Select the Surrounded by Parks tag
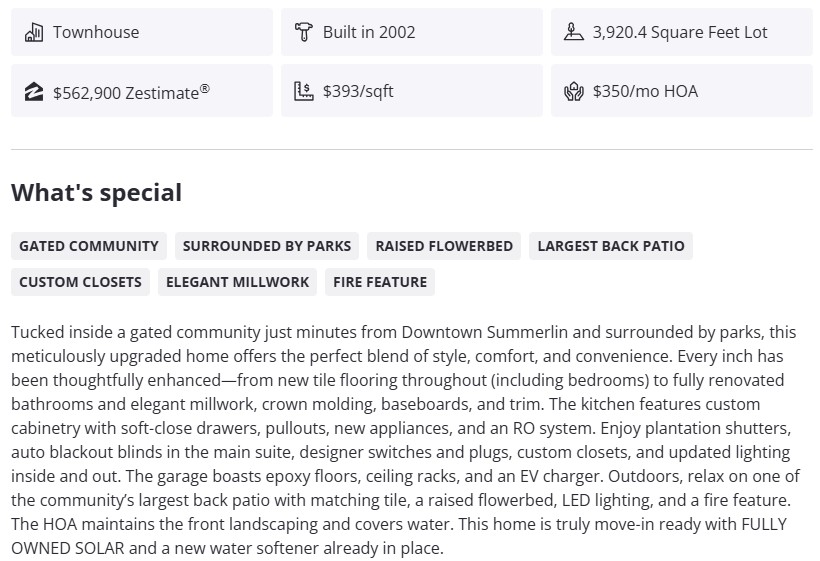The image size is (820, 561). [x=267, y=246]
